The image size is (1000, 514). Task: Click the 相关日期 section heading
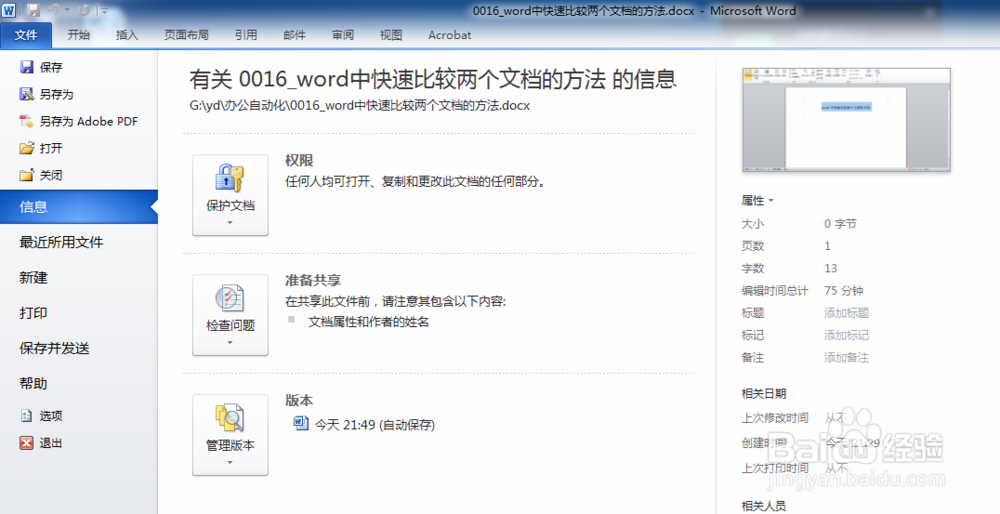pos(763,393)
